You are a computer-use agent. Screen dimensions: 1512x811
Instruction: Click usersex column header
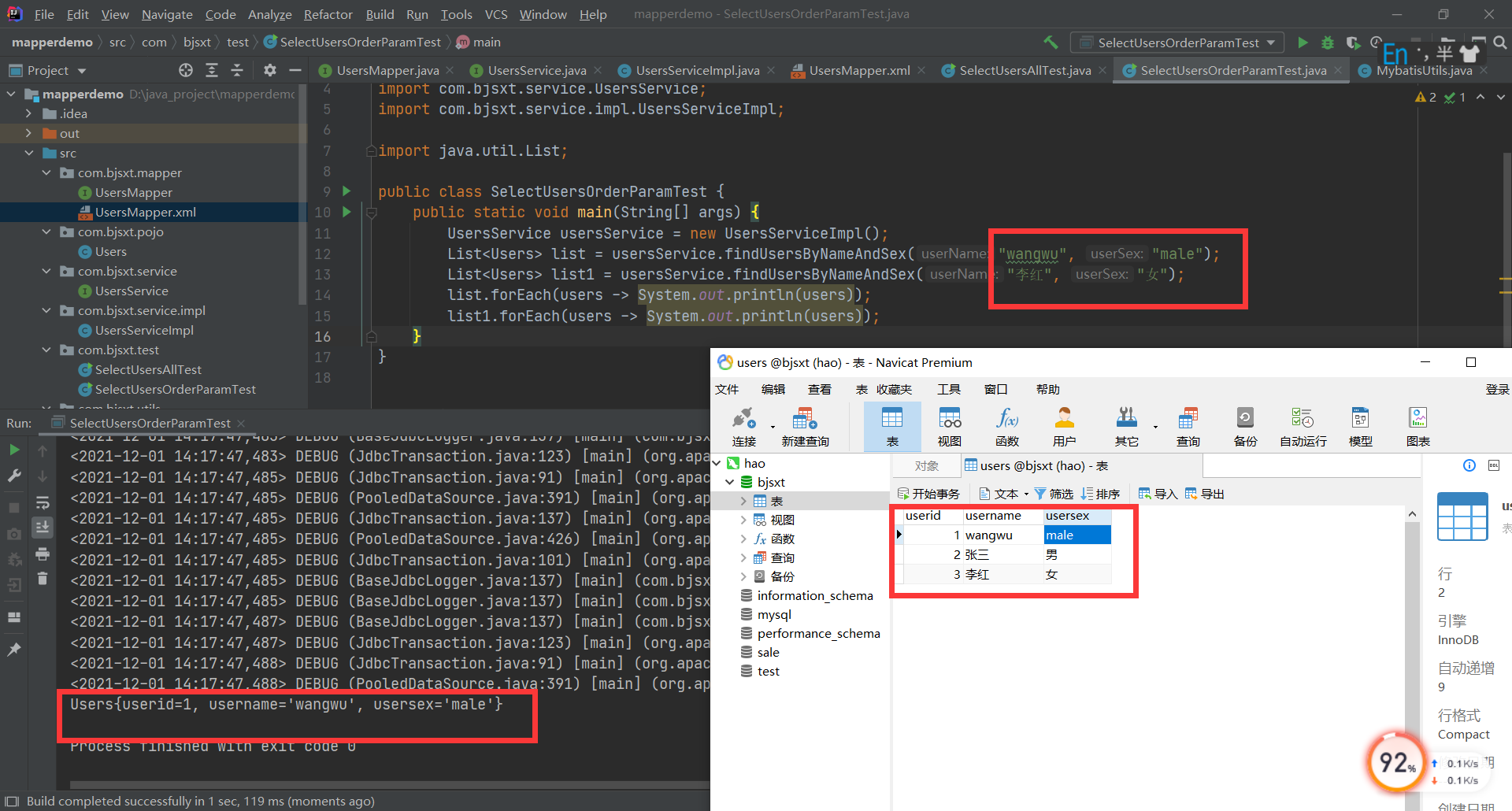[1077, 516]
